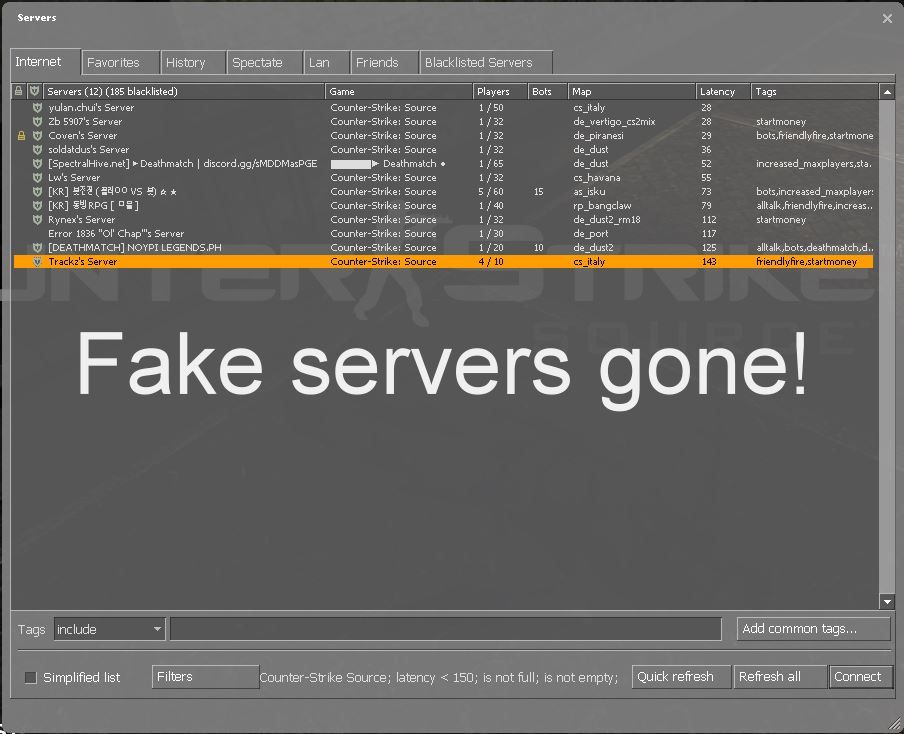Click the scrollbar down arrow

(887, 602)
